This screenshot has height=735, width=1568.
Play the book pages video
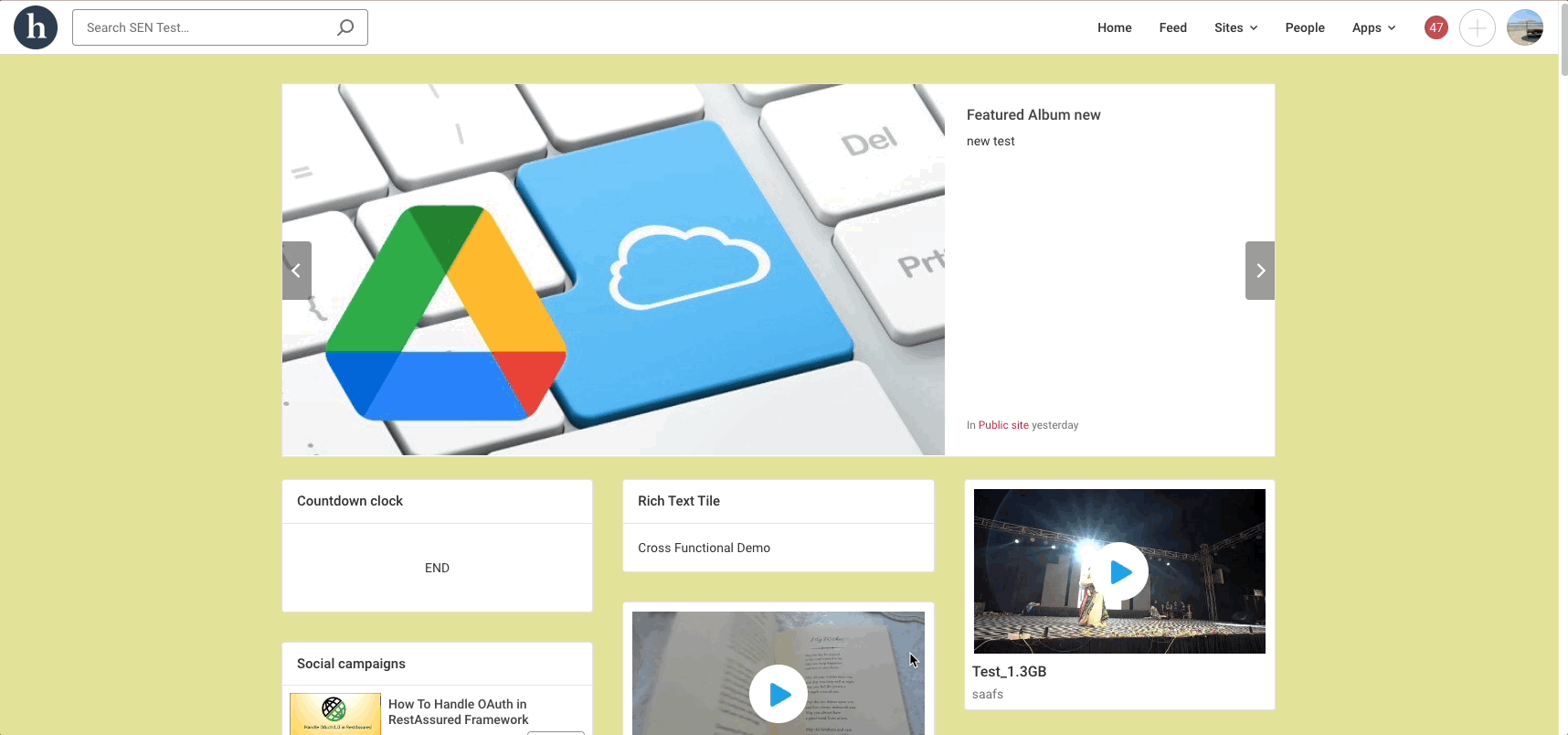pos(779,695)
